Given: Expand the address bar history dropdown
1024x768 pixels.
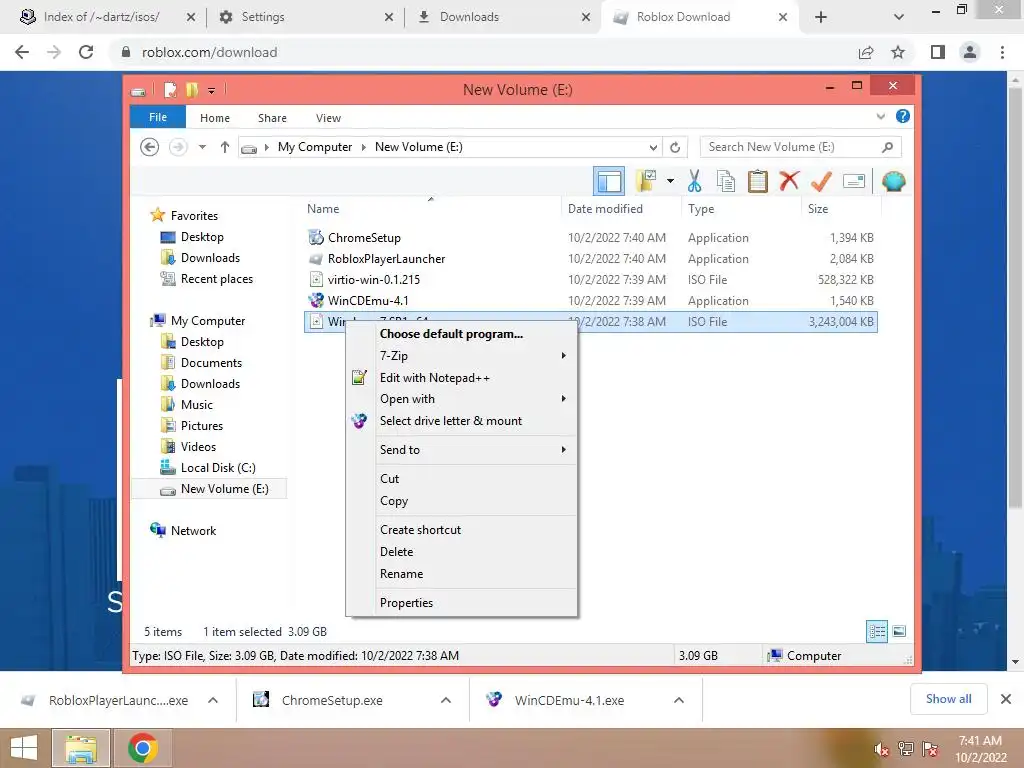Looking at the screenshot, I should [652, 147].
